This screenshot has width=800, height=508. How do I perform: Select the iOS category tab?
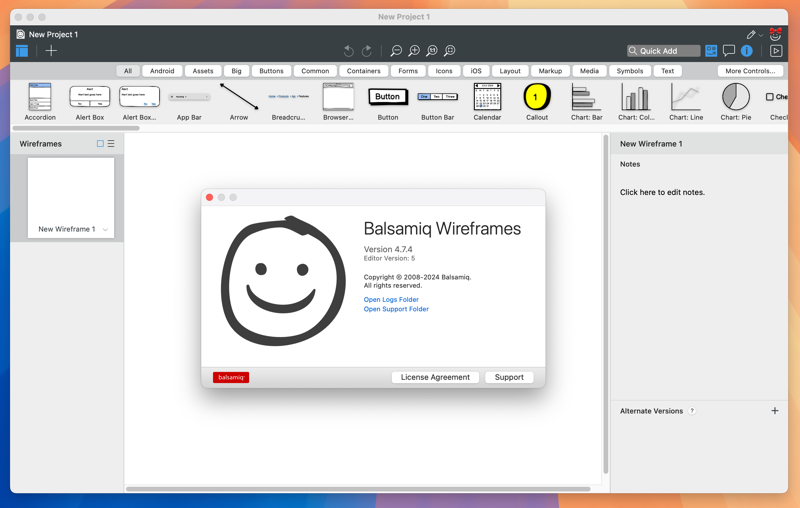(x=476, y=71)
